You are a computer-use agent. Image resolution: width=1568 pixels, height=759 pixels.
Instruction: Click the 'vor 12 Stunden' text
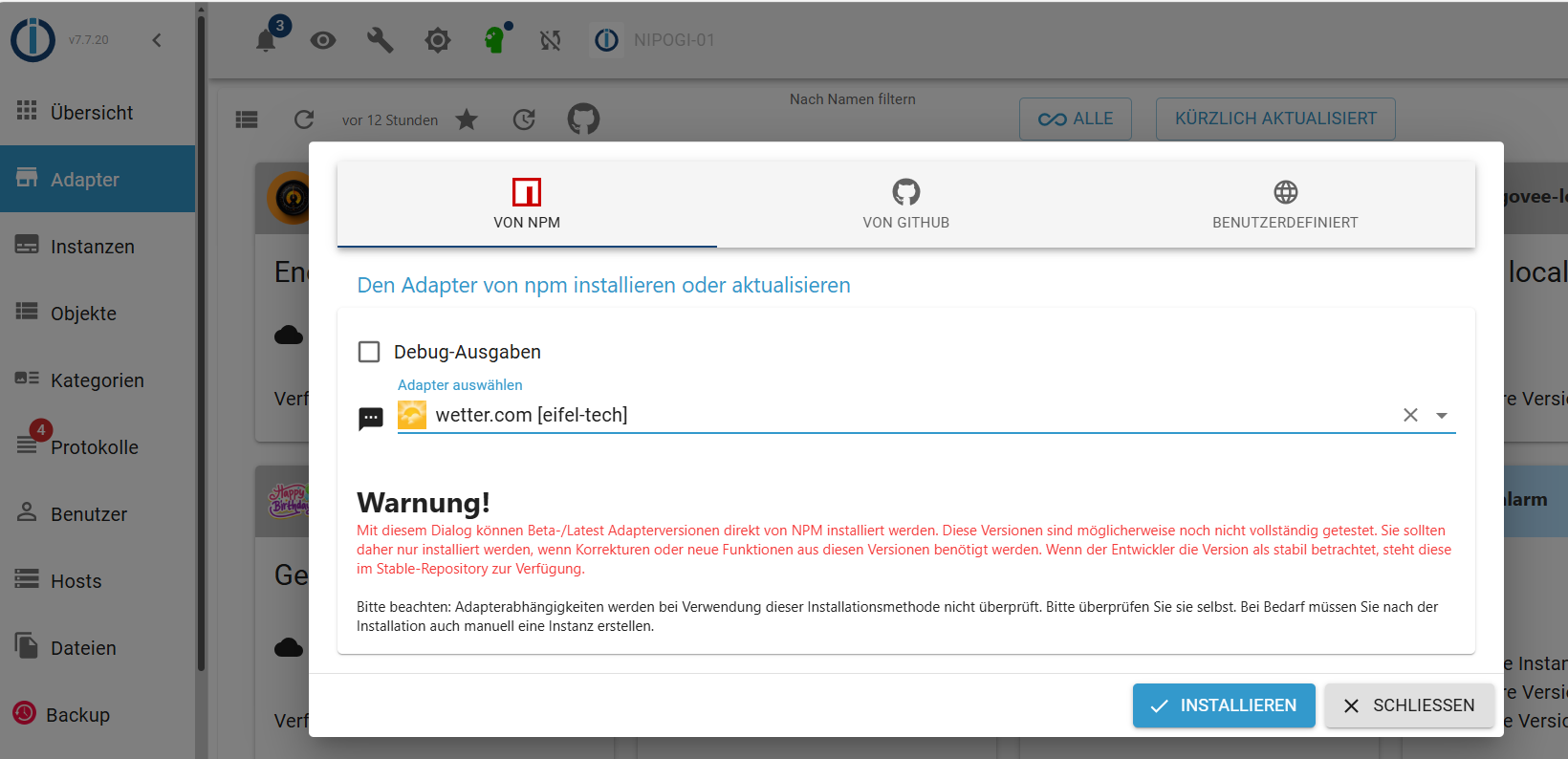point(390,120)
